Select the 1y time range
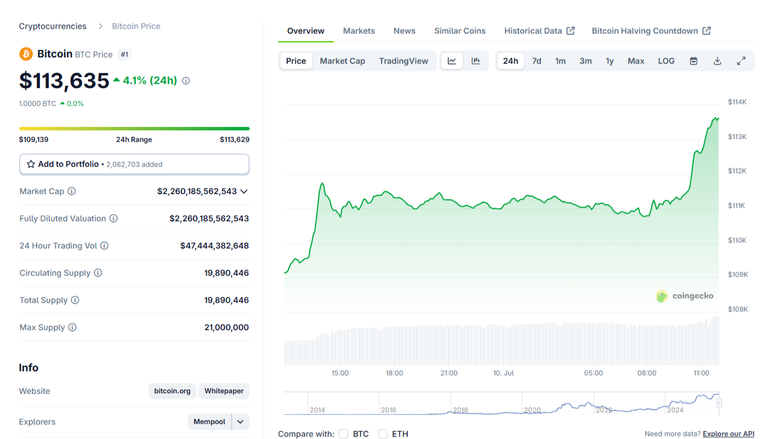This screenshot has height=439, width=768. coord(609,61)
